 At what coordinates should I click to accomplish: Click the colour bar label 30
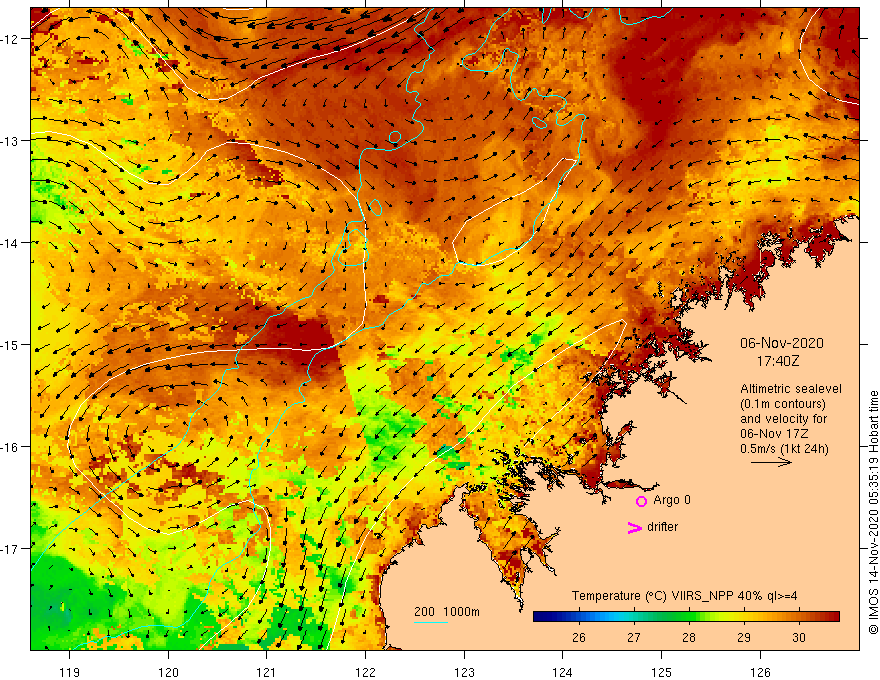coord(799,637)
